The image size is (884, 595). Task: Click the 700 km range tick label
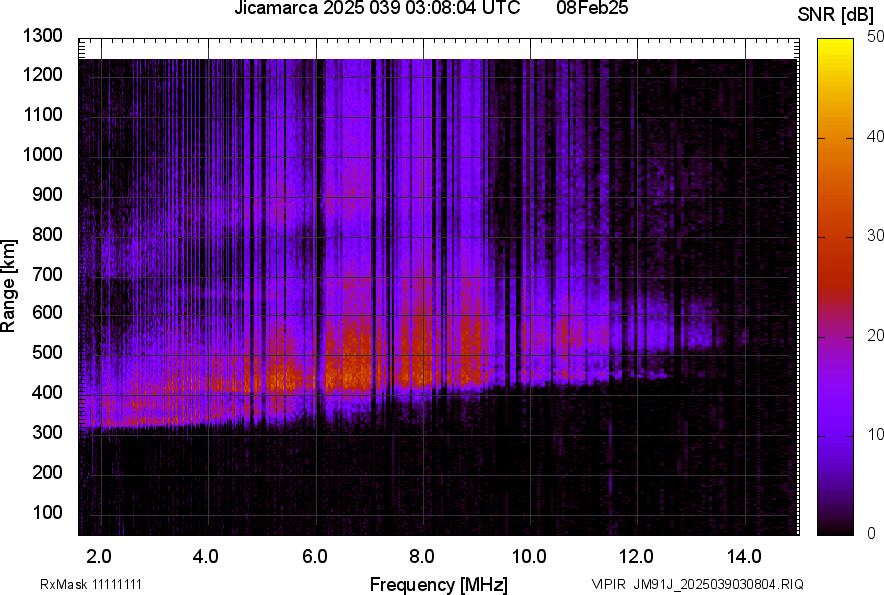46,274
